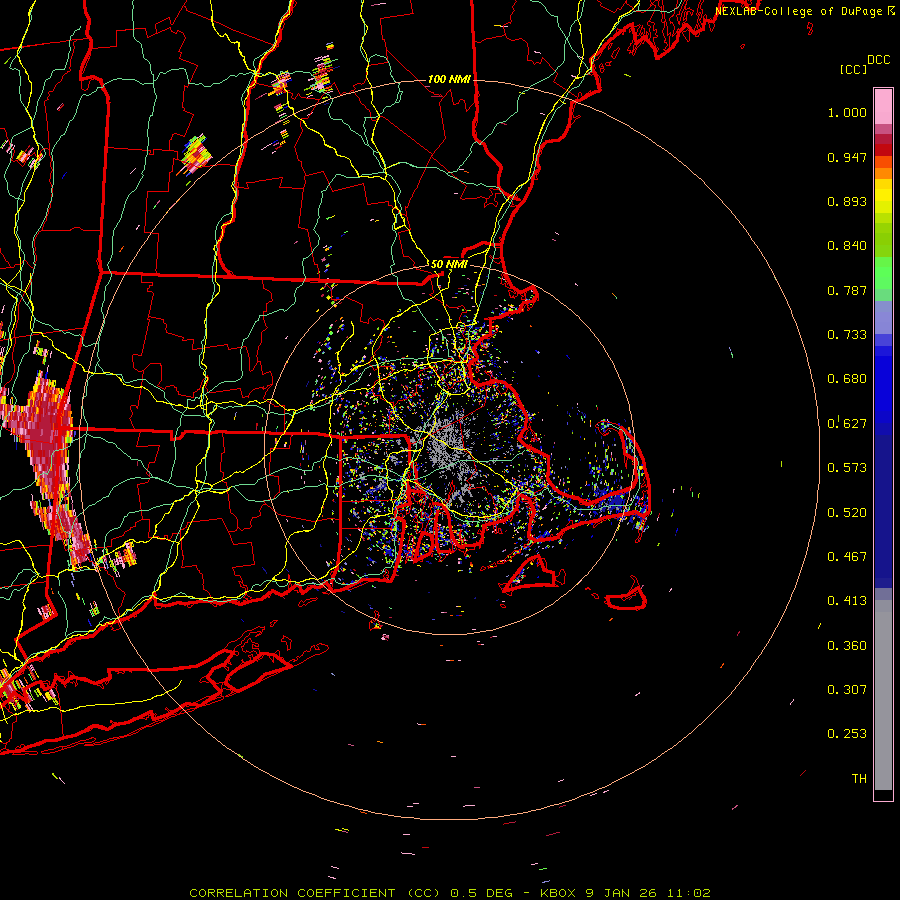
Task: Click the 100 NMI range ring label
Action: pos(449,79)
